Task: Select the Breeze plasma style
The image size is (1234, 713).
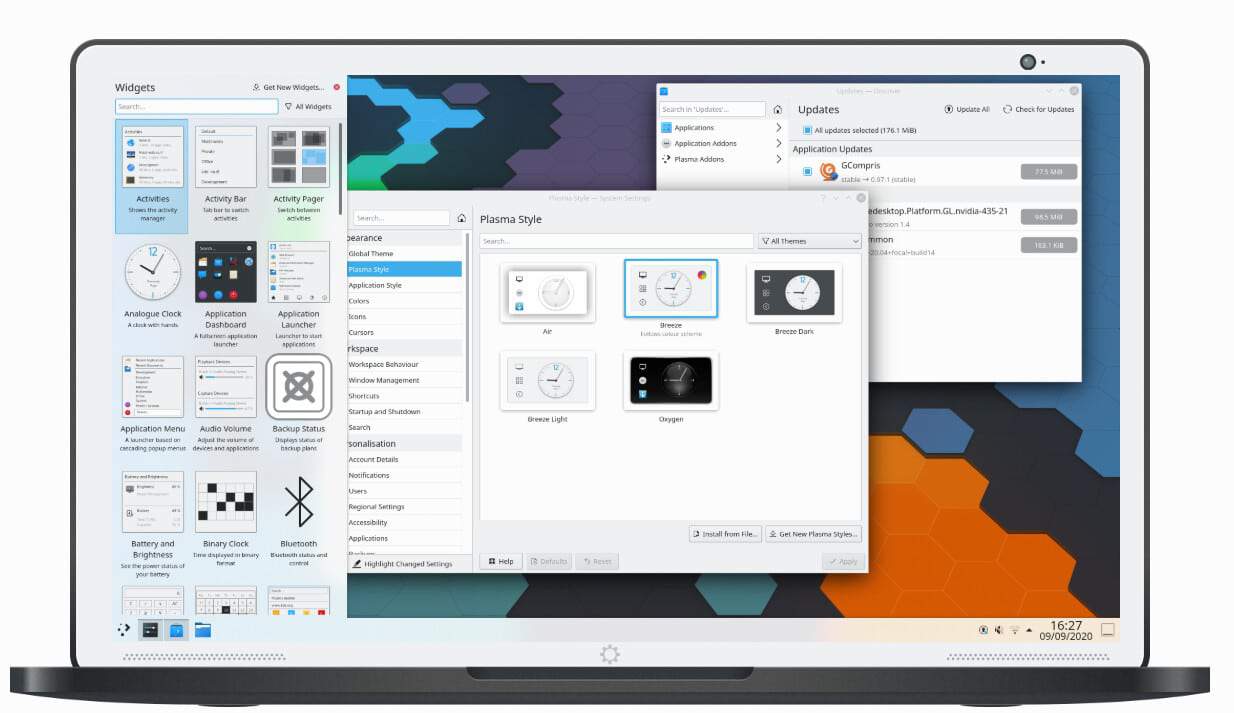Action: 671,299
